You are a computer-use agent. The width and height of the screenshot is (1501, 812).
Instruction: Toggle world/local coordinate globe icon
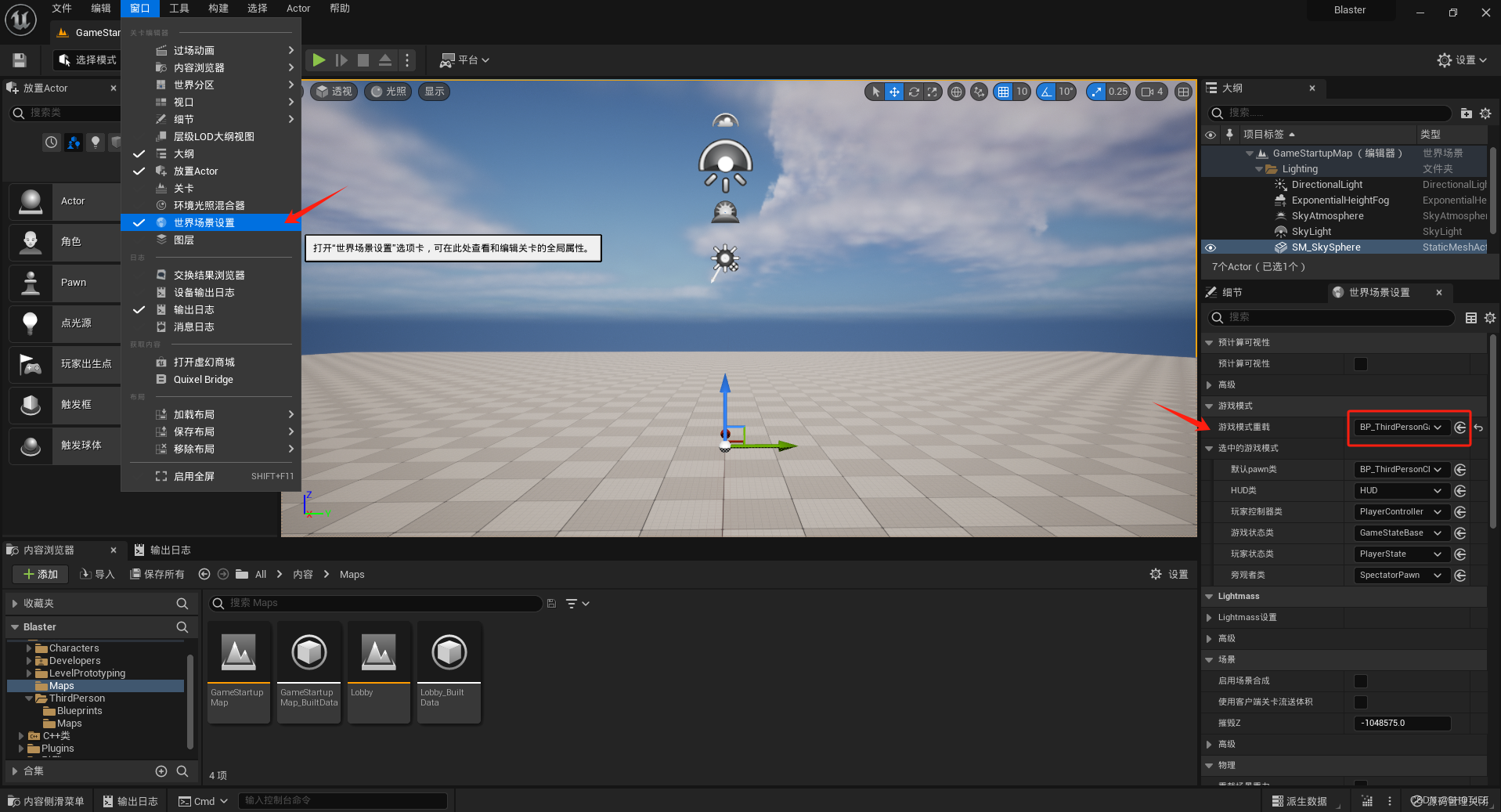point(956,92)
